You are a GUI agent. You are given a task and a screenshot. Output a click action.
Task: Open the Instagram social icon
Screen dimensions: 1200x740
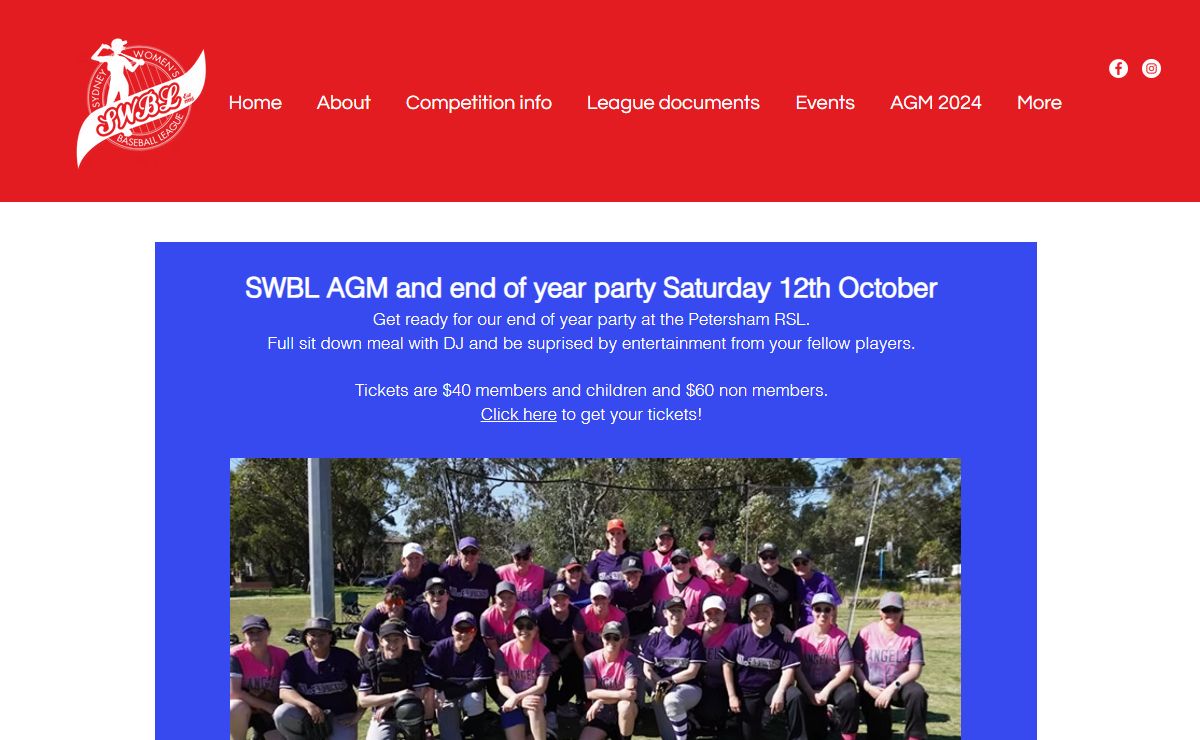1151,68
